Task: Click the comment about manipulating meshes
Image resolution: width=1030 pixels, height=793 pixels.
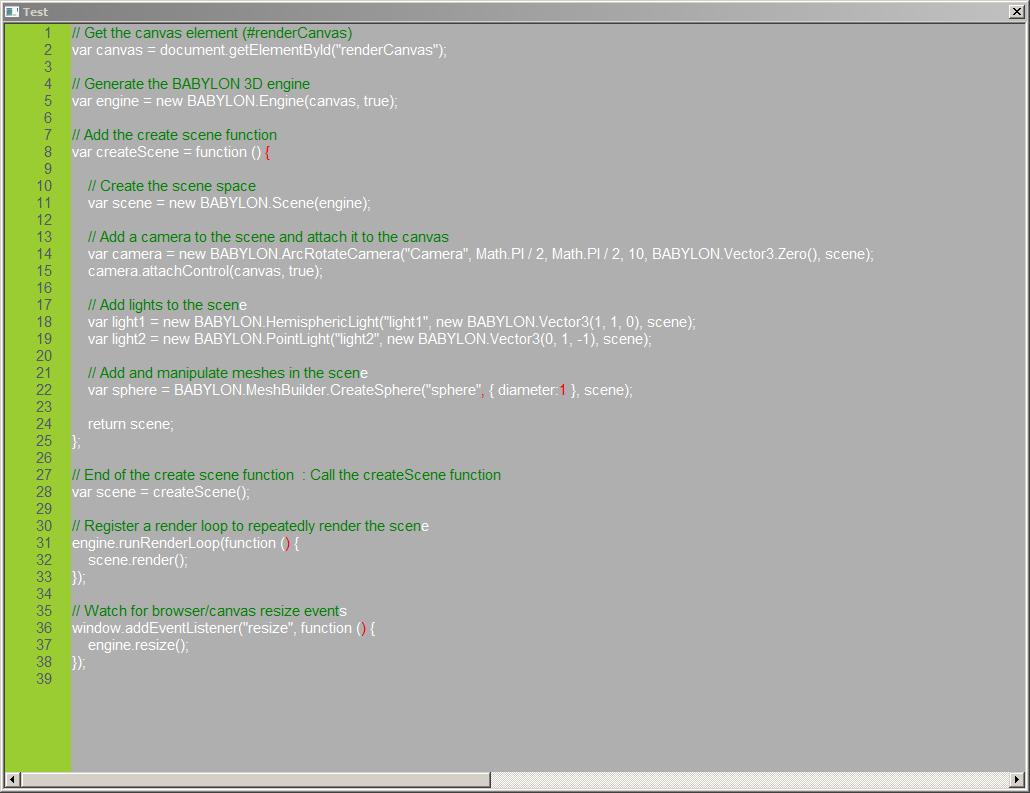Action: 228,373
